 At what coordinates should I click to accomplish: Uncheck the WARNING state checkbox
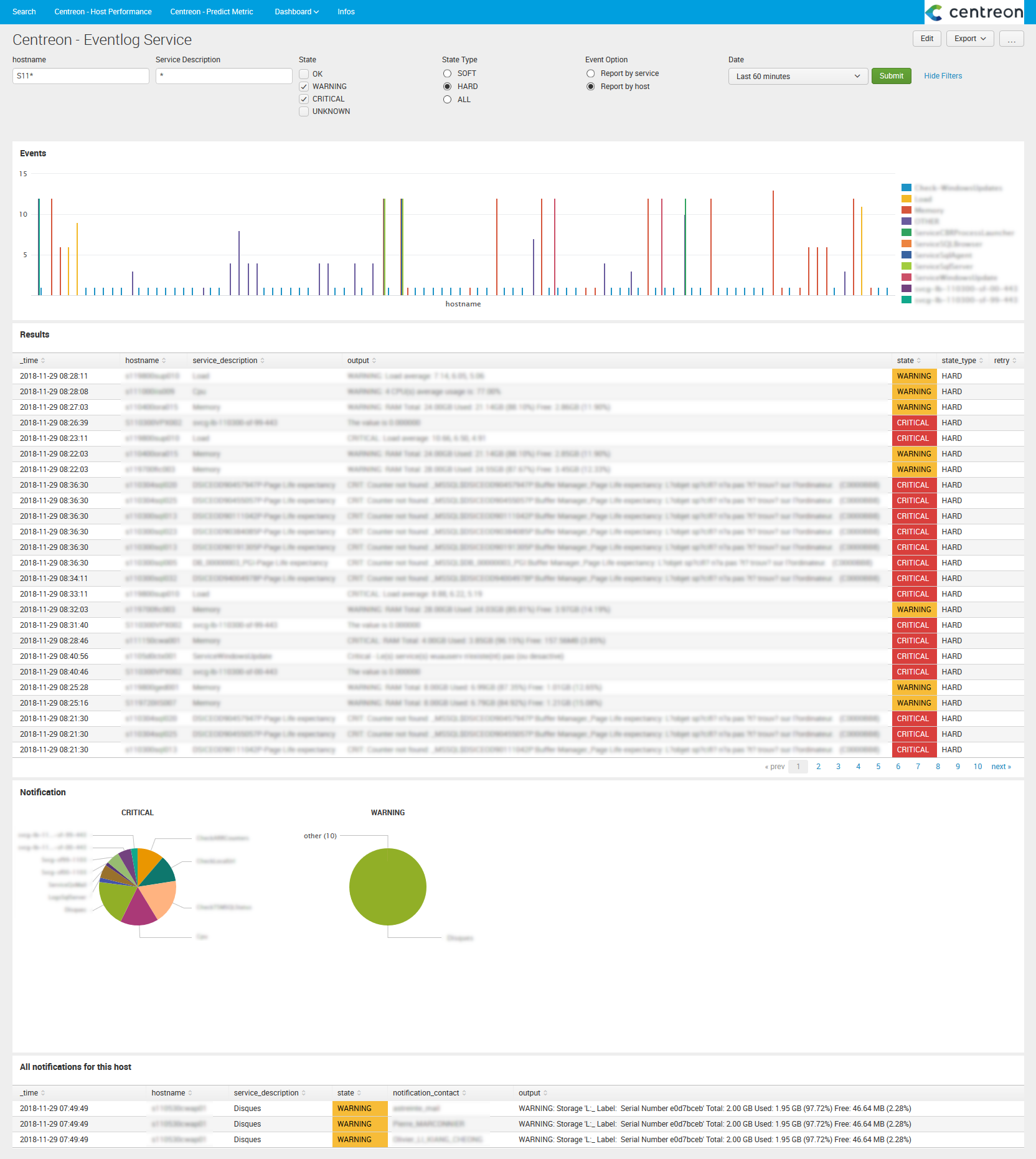pos(304,87)
